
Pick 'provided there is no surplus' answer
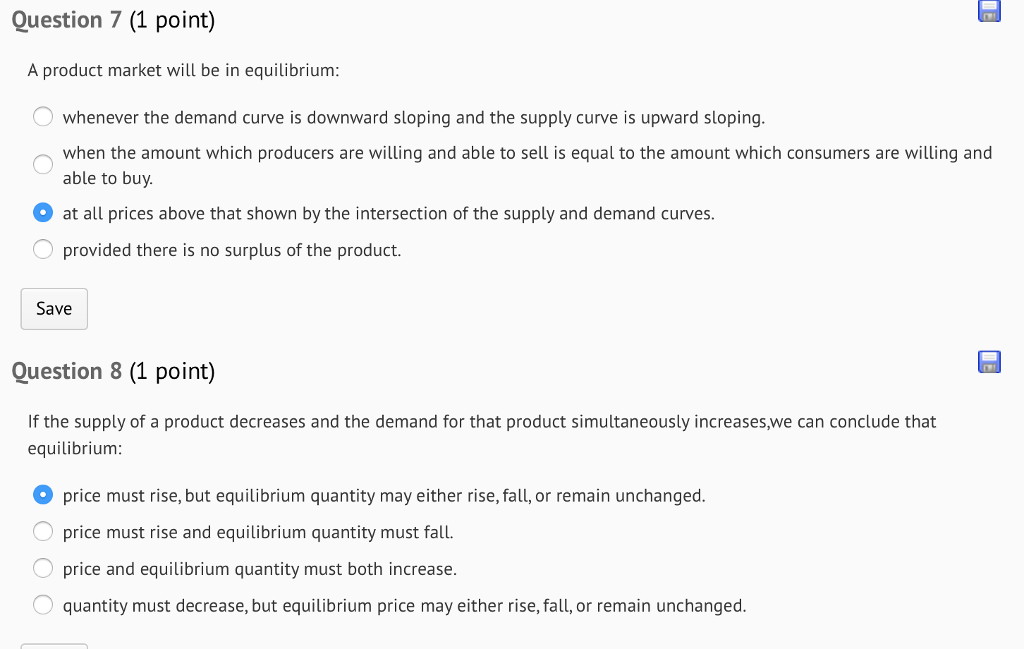click(x=42, y=248)
